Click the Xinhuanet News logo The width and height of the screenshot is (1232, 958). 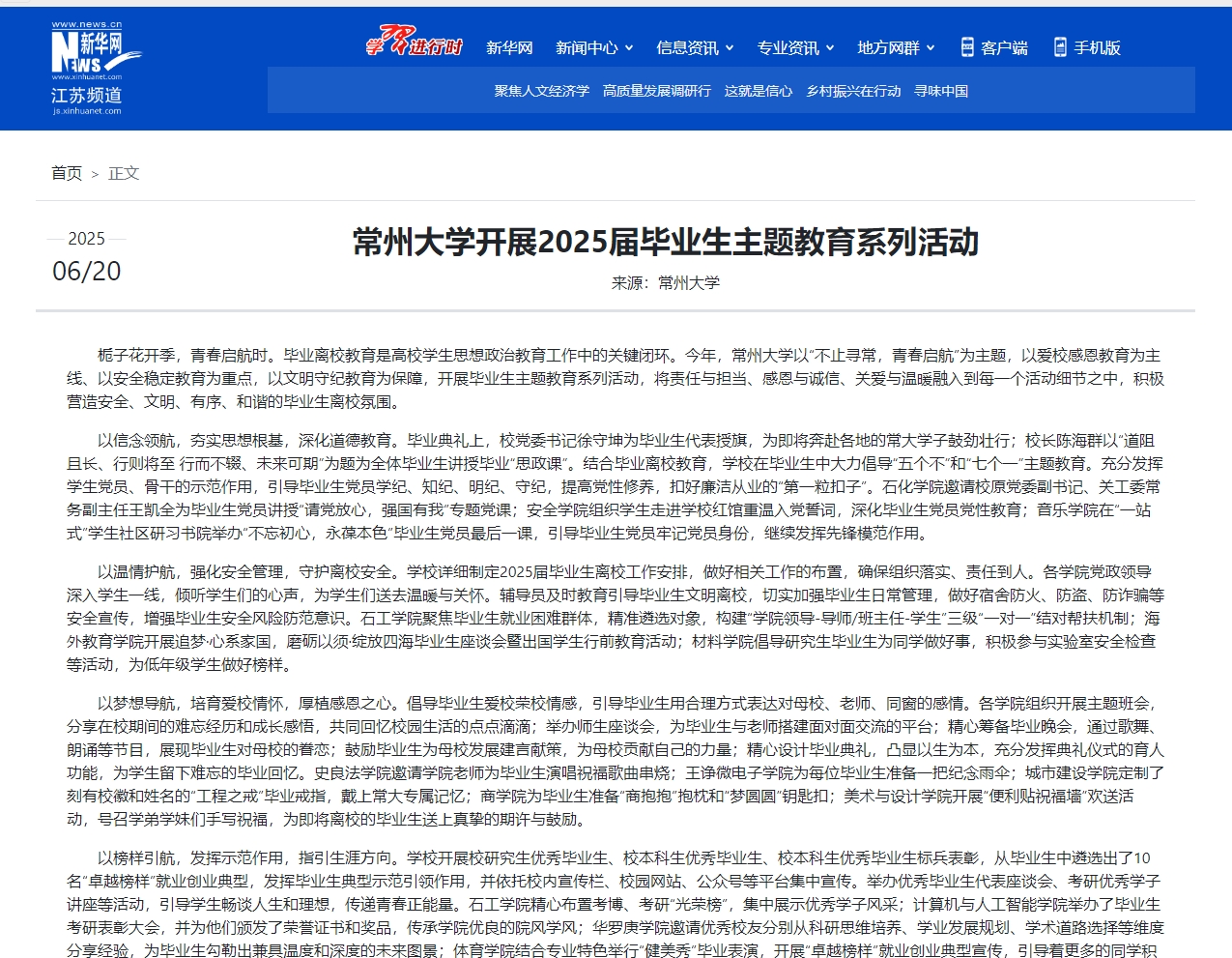coord(95,52)
